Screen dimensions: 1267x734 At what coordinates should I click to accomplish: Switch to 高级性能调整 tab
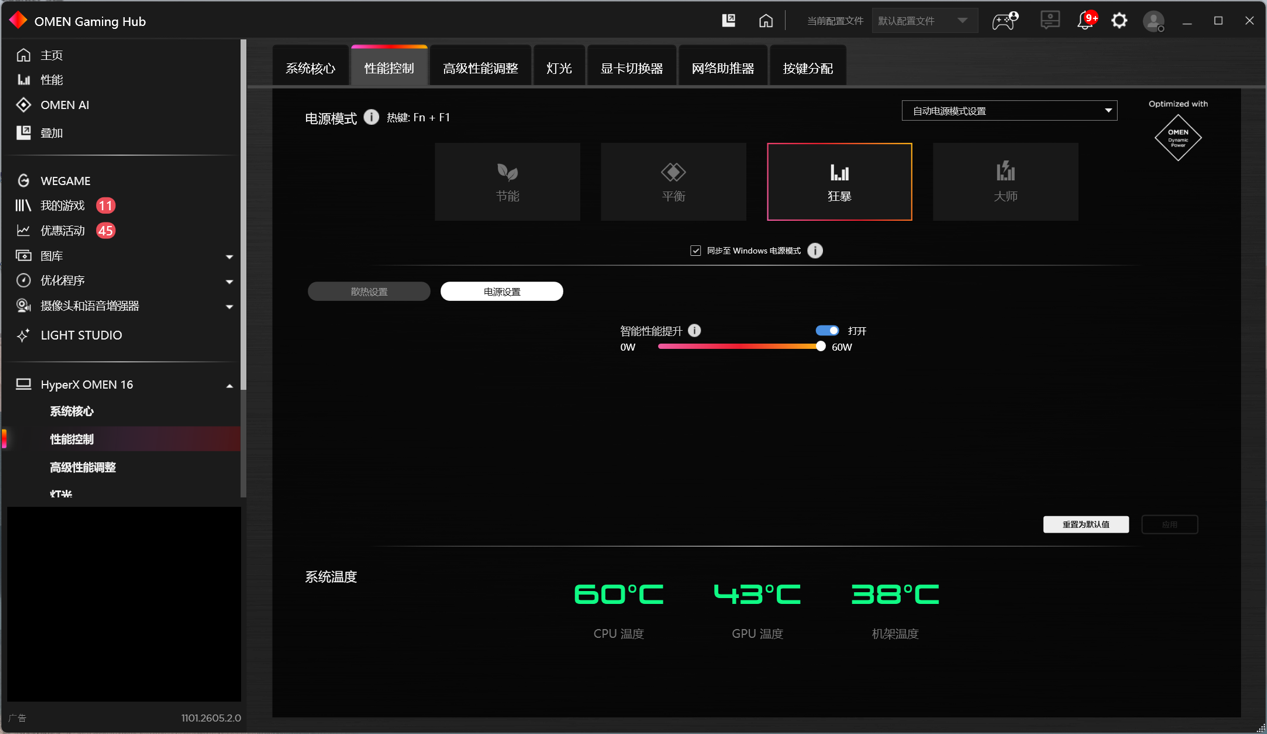(x=480, y=68)
